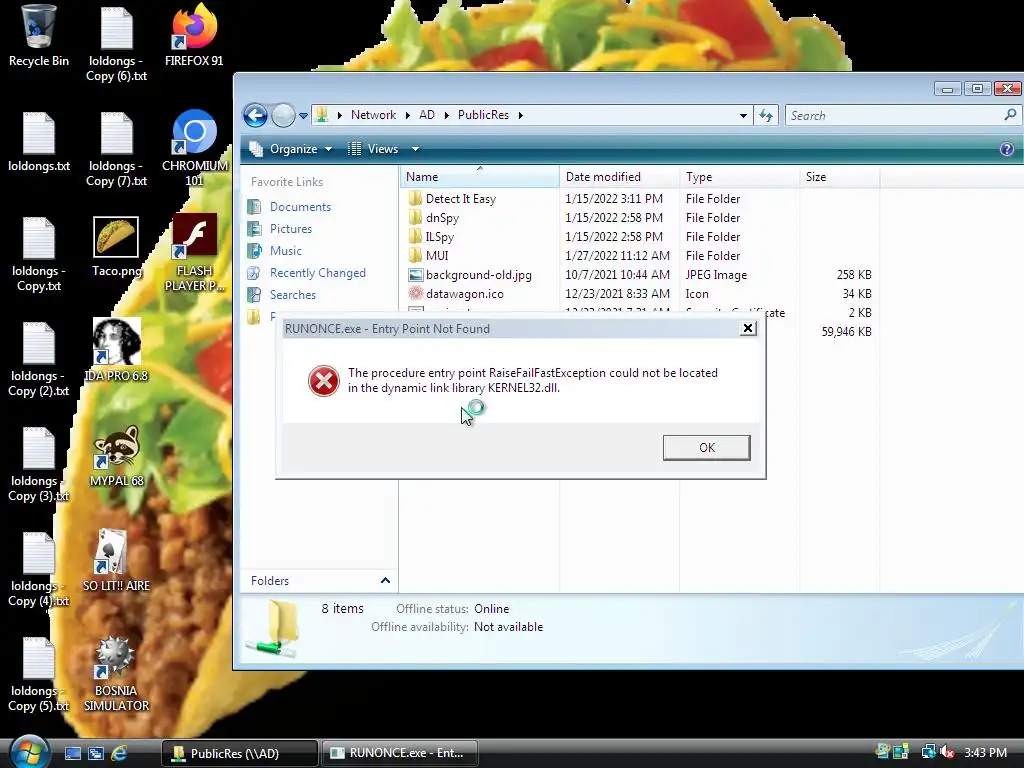Switch to PublicRes (\\AD) taskbar button
The image size is (1024, 768).
(240, 754)
